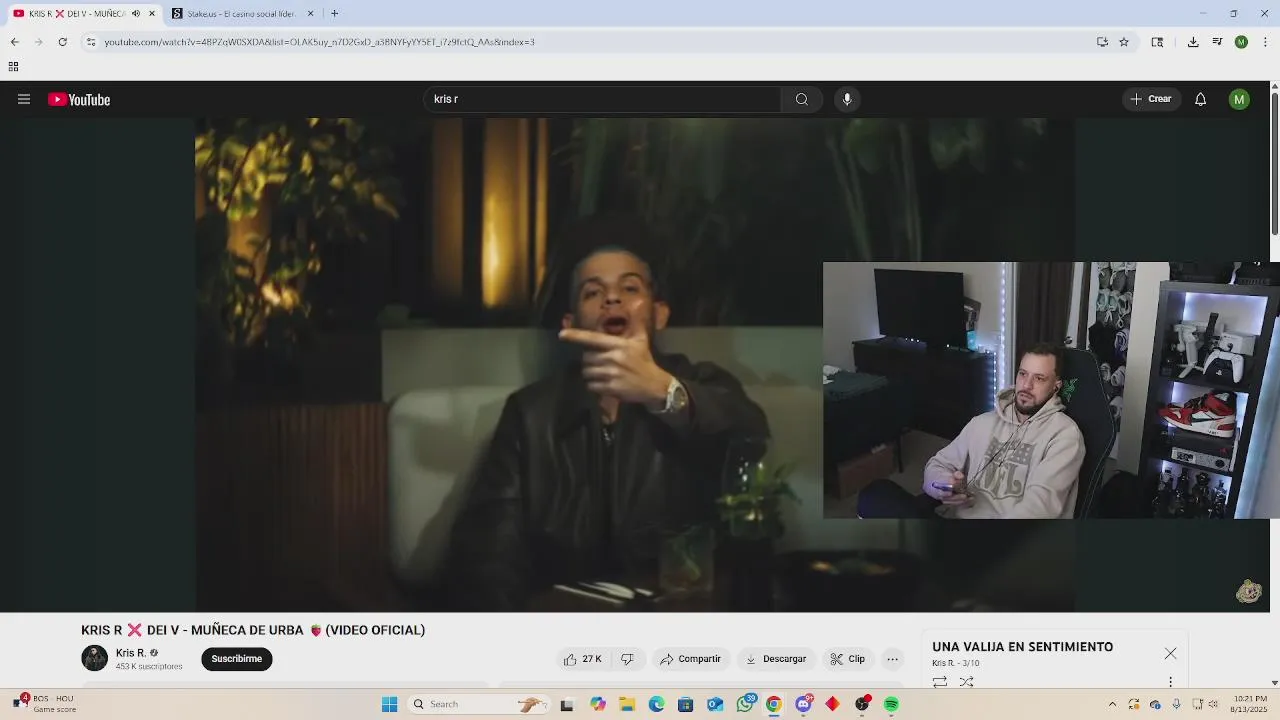
Task: Open the taskbar clock showing 10:21 PM
Action: point(1250,704)
